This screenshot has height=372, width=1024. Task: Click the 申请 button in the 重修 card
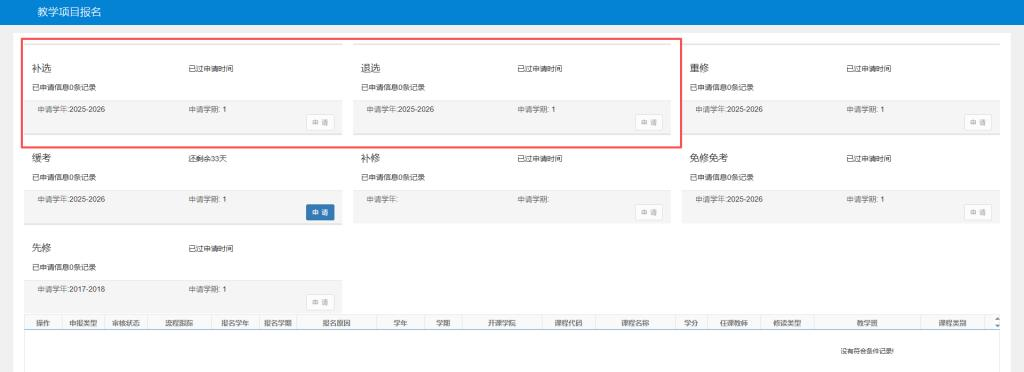pos(978,122)
